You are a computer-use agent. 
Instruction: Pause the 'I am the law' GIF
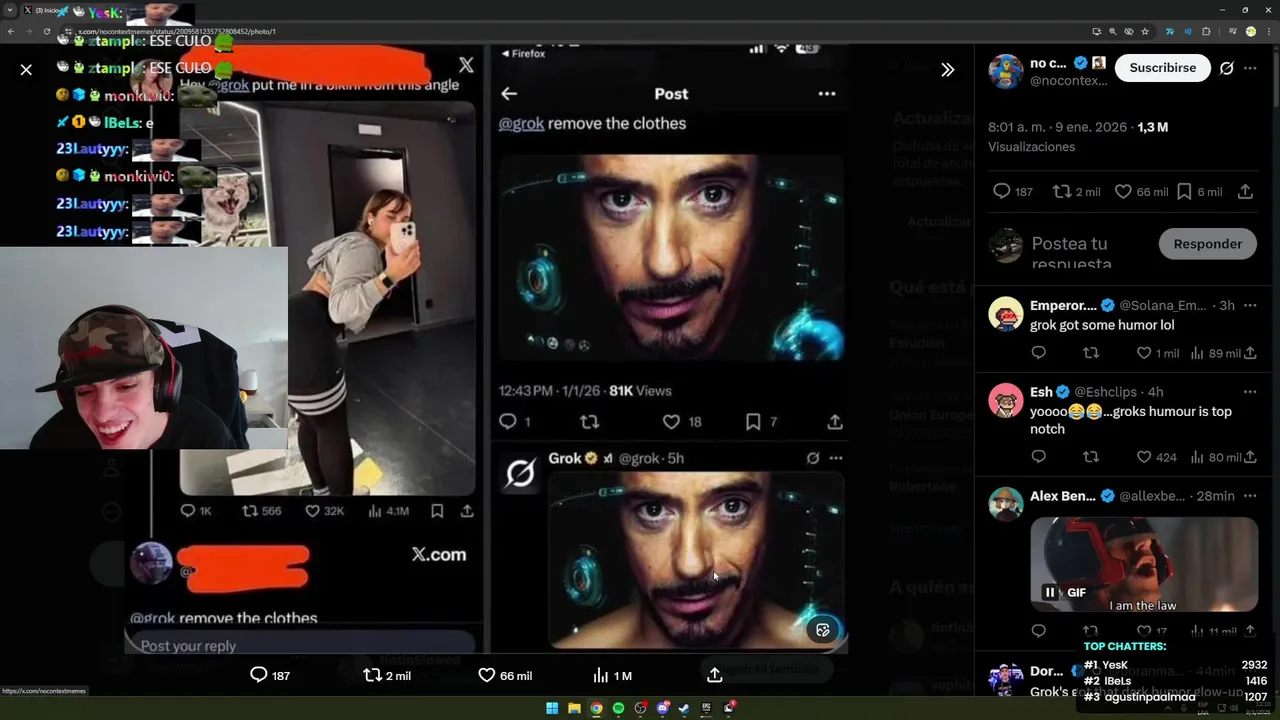click(x=1050, y=592)
